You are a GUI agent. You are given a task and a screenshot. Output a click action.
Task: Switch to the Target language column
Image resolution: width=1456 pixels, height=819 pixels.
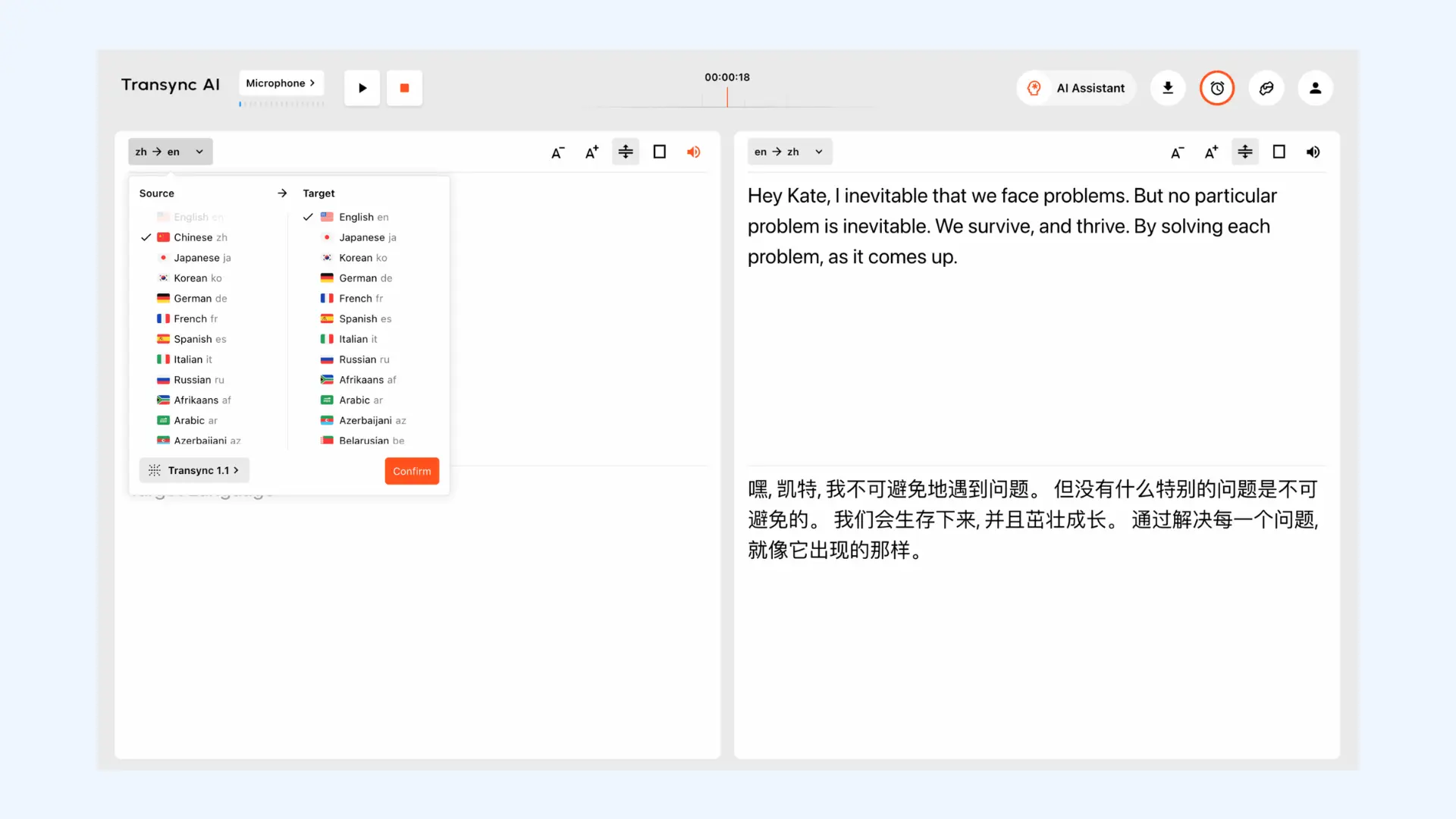point(318,193)
